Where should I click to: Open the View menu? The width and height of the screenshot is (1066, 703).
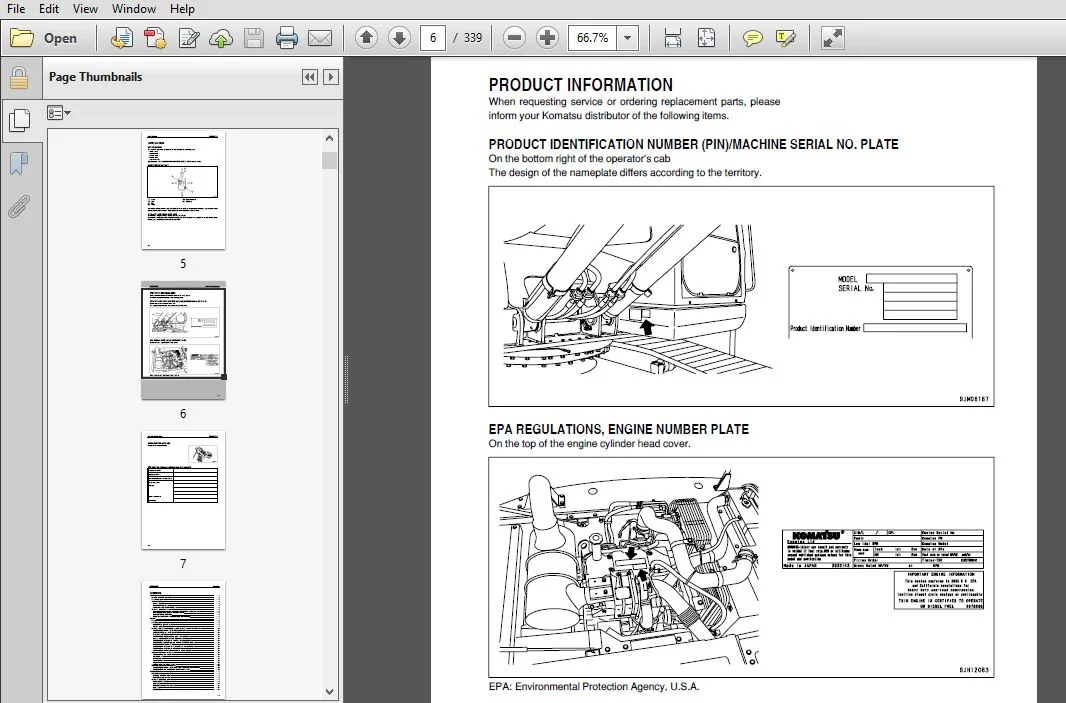(85, 9)
